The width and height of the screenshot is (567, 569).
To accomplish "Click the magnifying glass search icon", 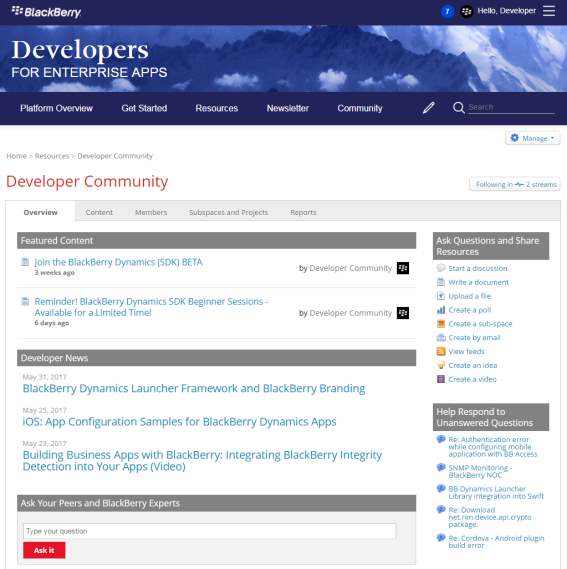I will (x=458, y=108).
